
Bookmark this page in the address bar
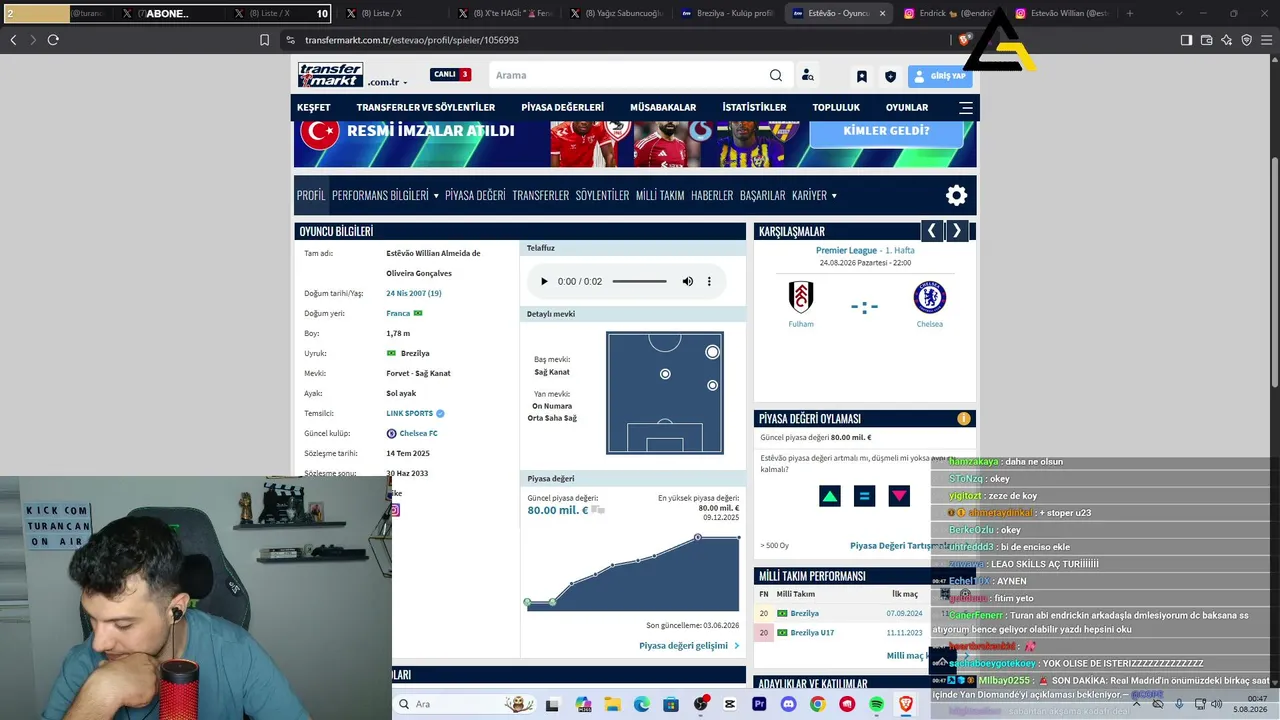click(x=264, y=40)
